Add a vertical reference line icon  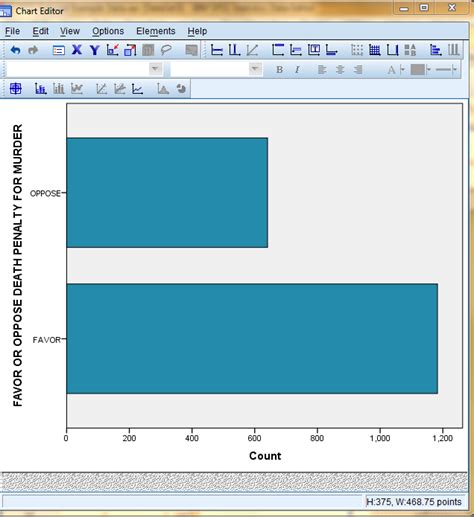234,50
